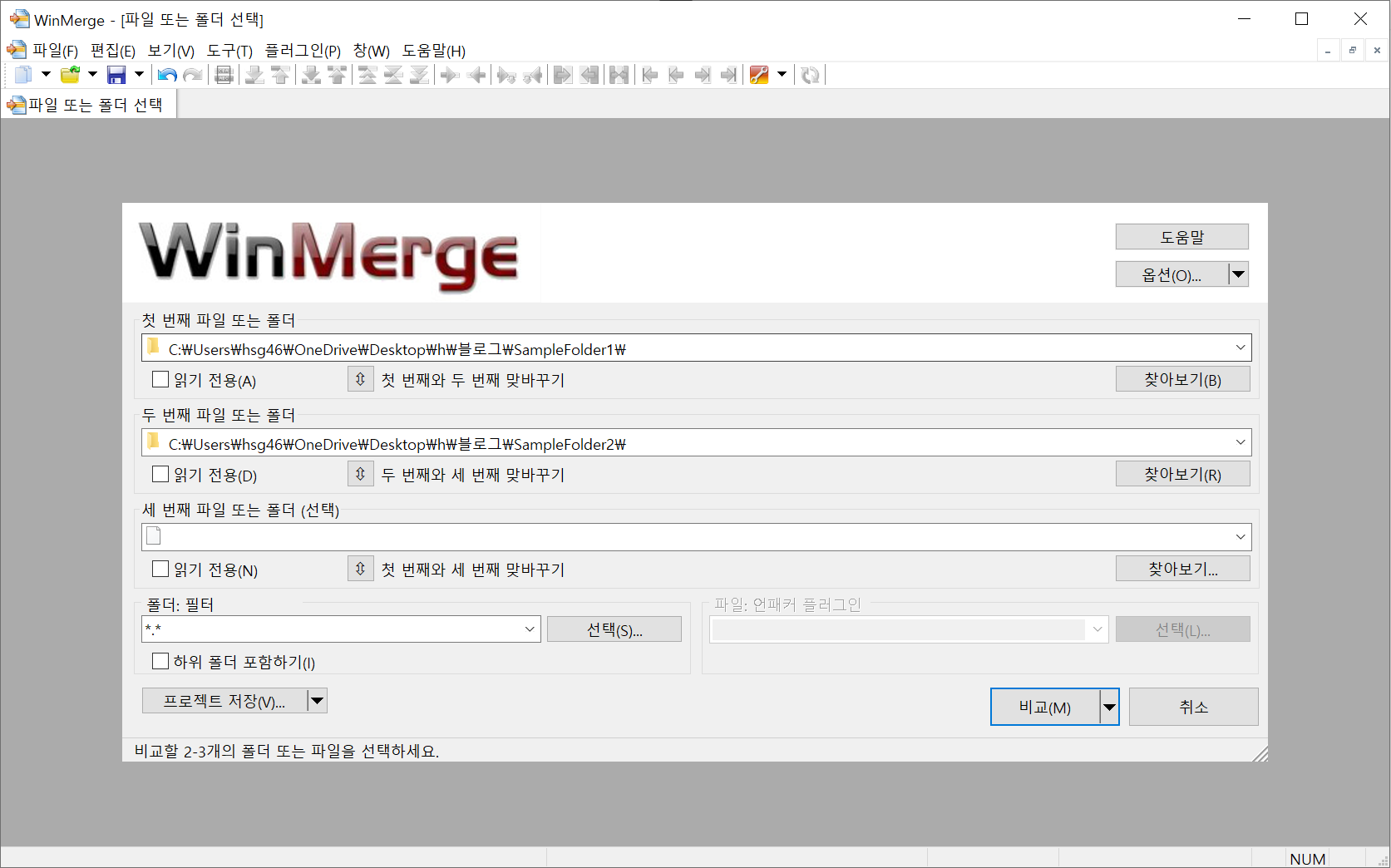Click the Current difference icon

pyautogui.click(x=393, y=75)
